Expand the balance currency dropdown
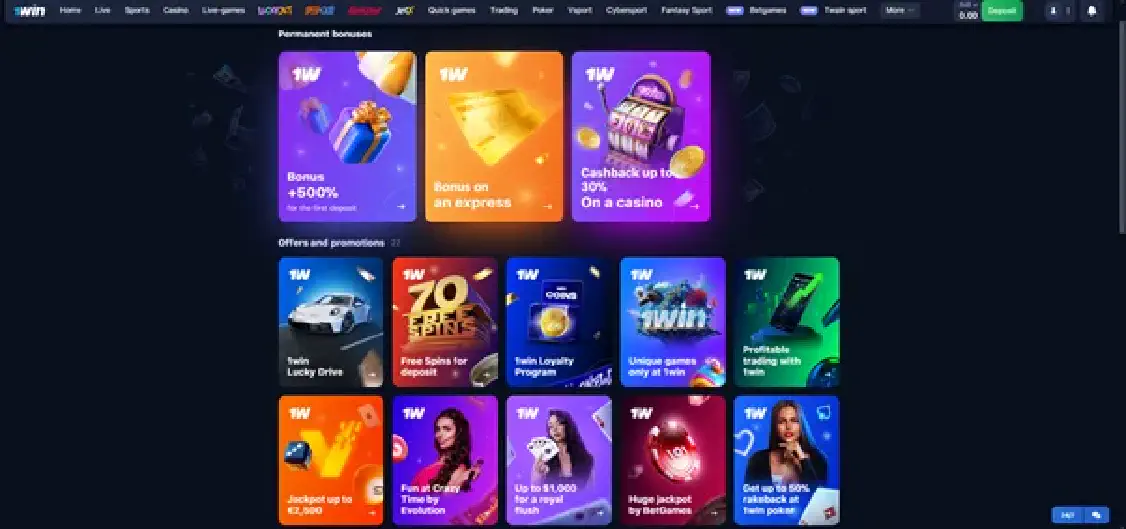The height and width of the screenshot is (529, 1126). (x=968, y=4)
